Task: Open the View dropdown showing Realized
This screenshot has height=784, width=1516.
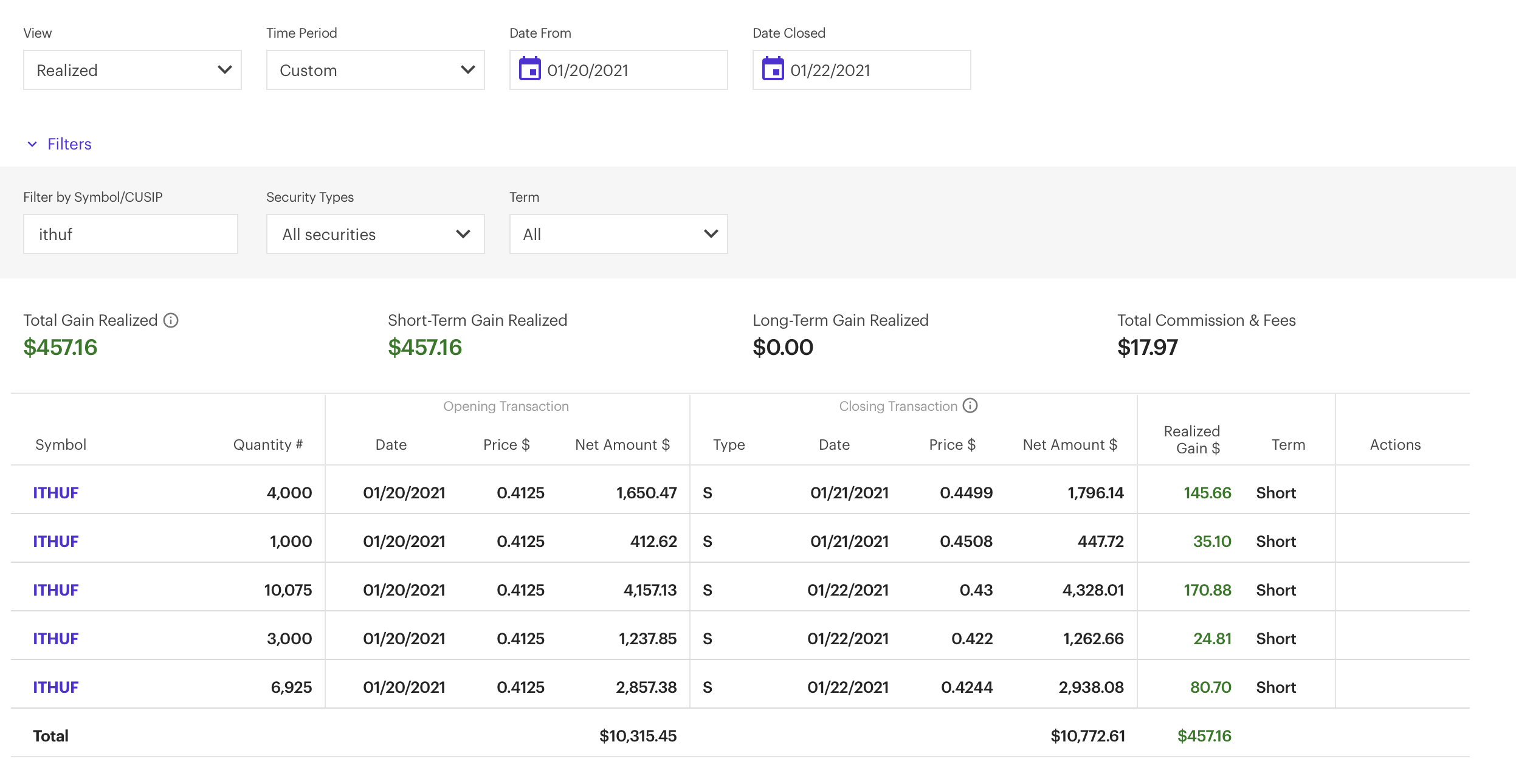Action: [133, 70]
